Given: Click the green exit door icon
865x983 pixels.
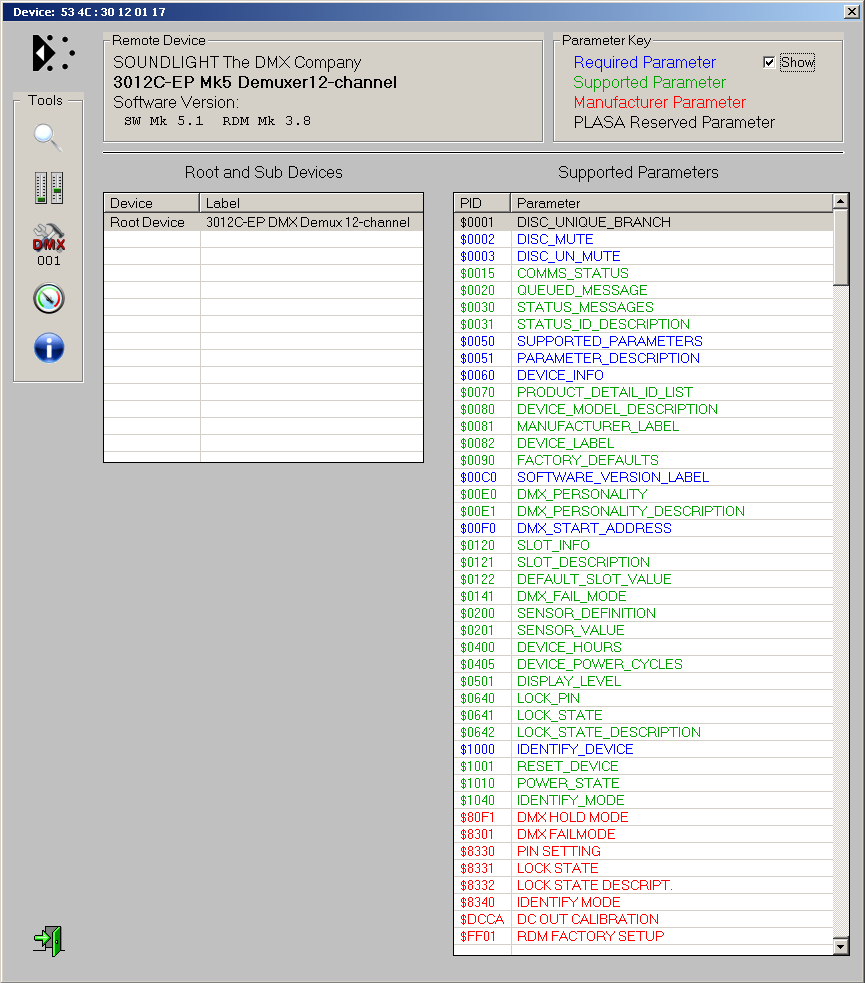Looking at the screenshot, I should pos(47,940).
